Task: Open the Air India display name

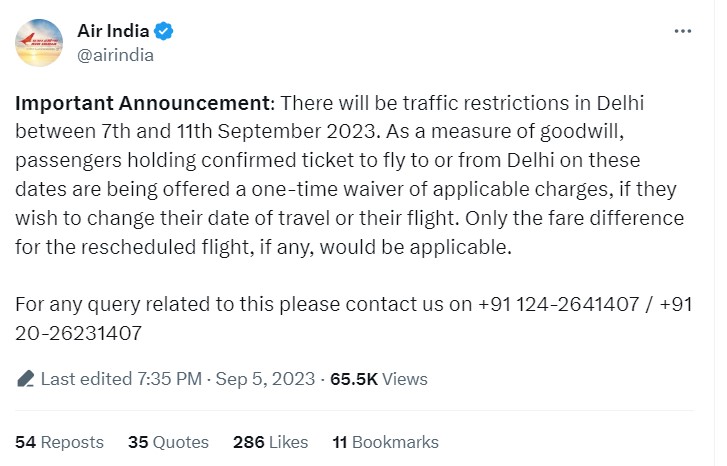Action: click(x=113, y=31)
